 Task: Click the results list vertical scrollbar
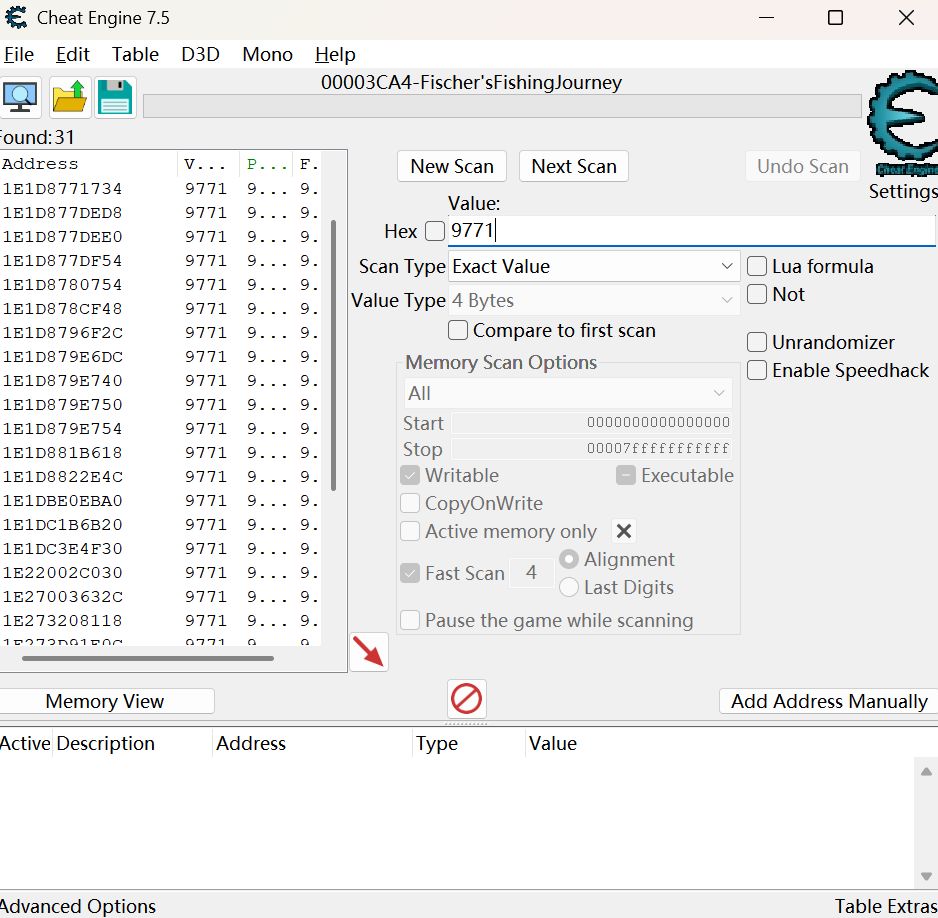333,356
